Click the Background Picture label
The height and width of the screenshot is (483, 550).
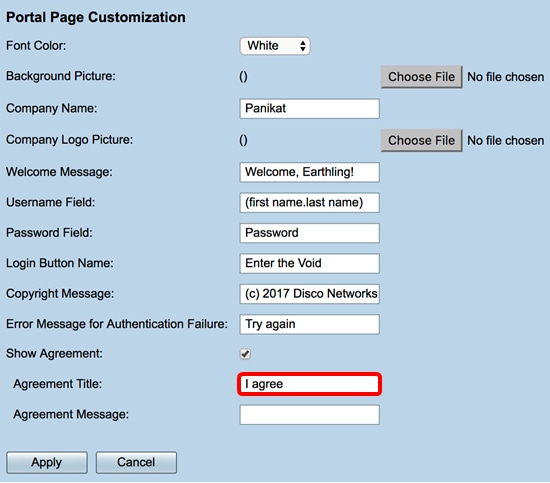point(61,76)
